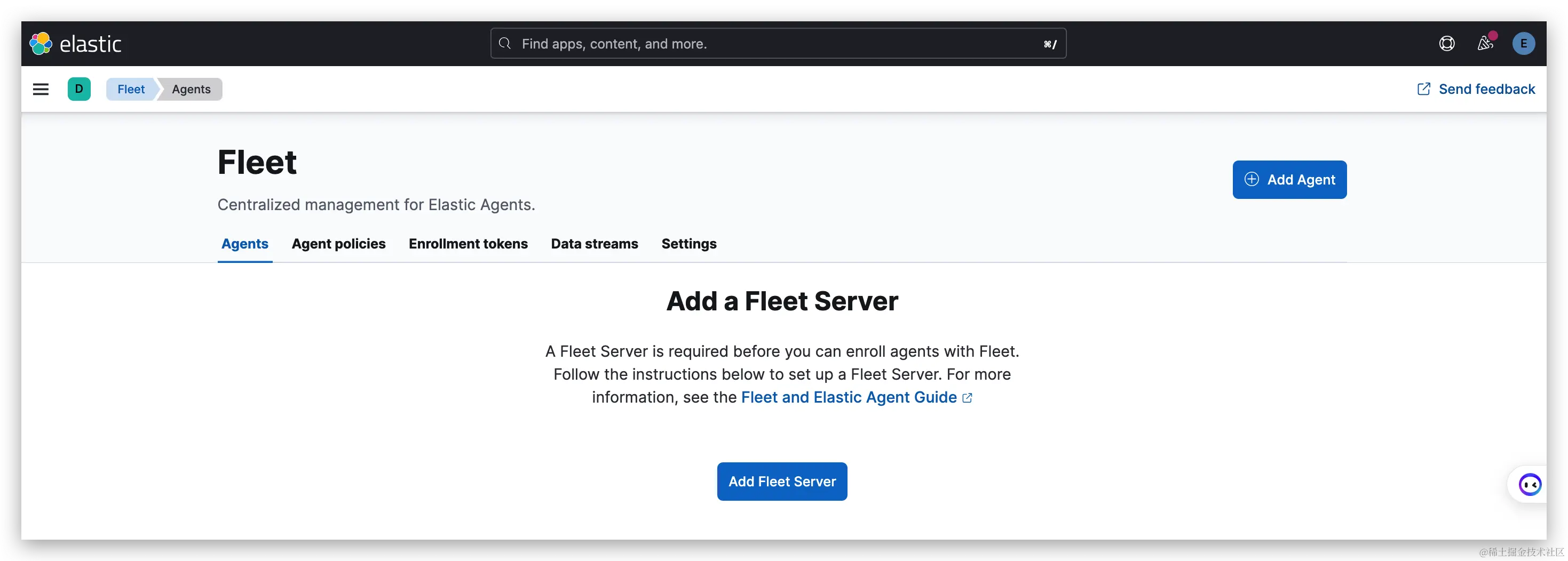The image size is (1568, 561).
Task: Click the Agents breadcrumb
Action: pyautogui.click(x=191, y=90)
